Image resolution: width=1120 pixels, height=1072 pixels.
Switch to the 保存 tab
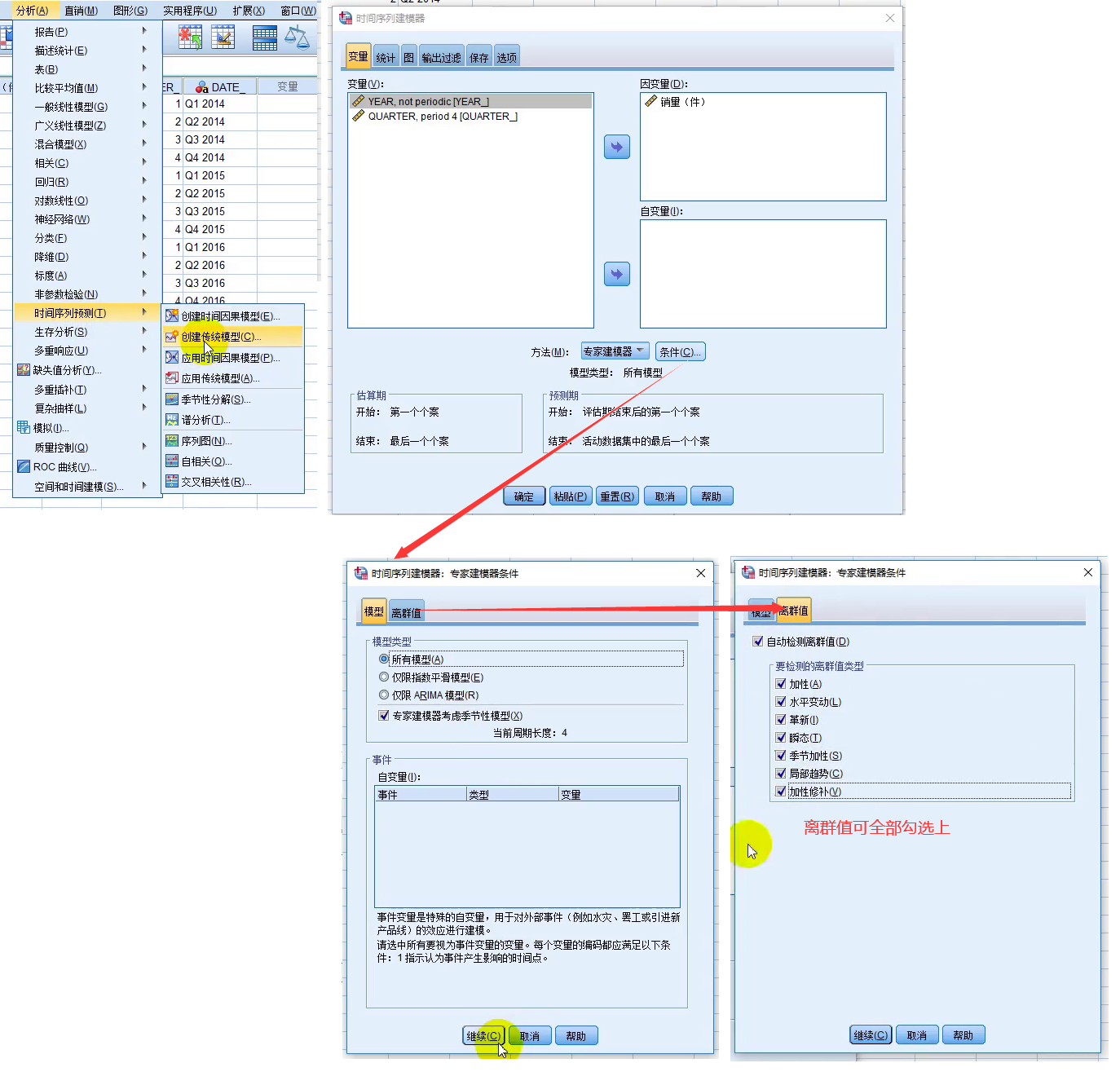(x=479, y=57)
